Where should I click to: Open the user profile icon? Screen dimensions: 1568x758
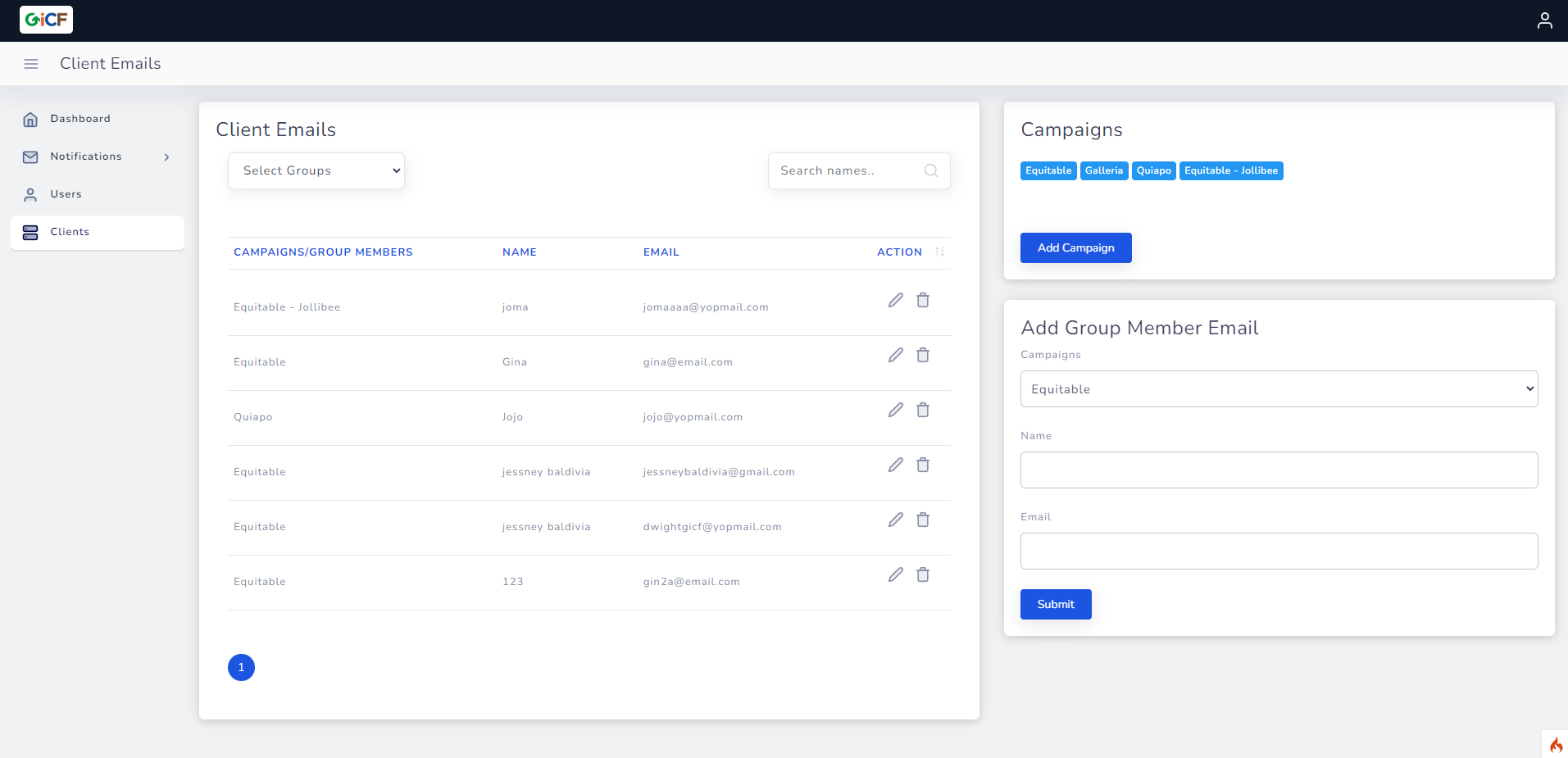click(1544, 20)
